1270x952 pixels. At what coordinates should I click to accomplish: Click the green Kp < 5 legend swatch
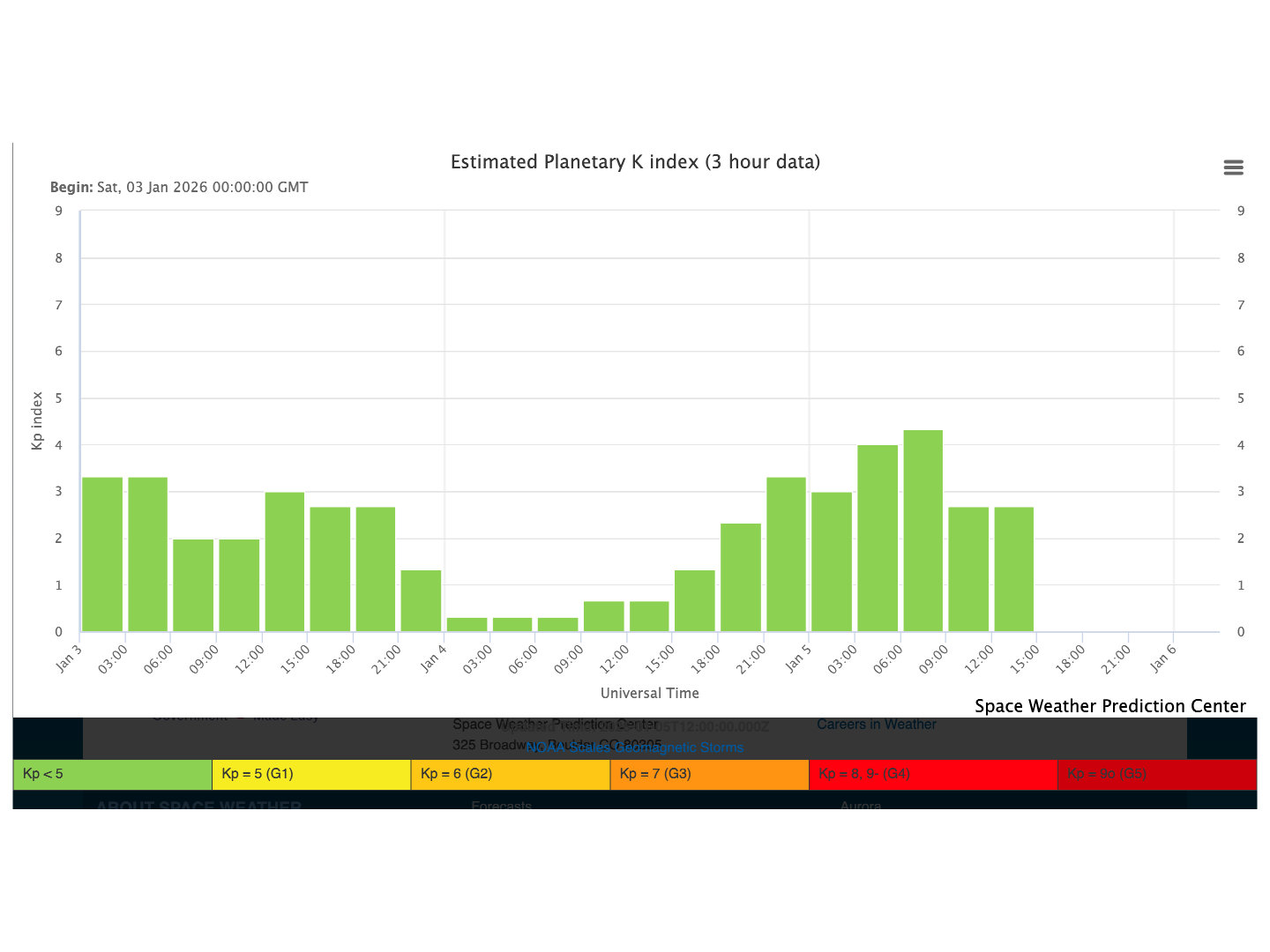point(112,774)
